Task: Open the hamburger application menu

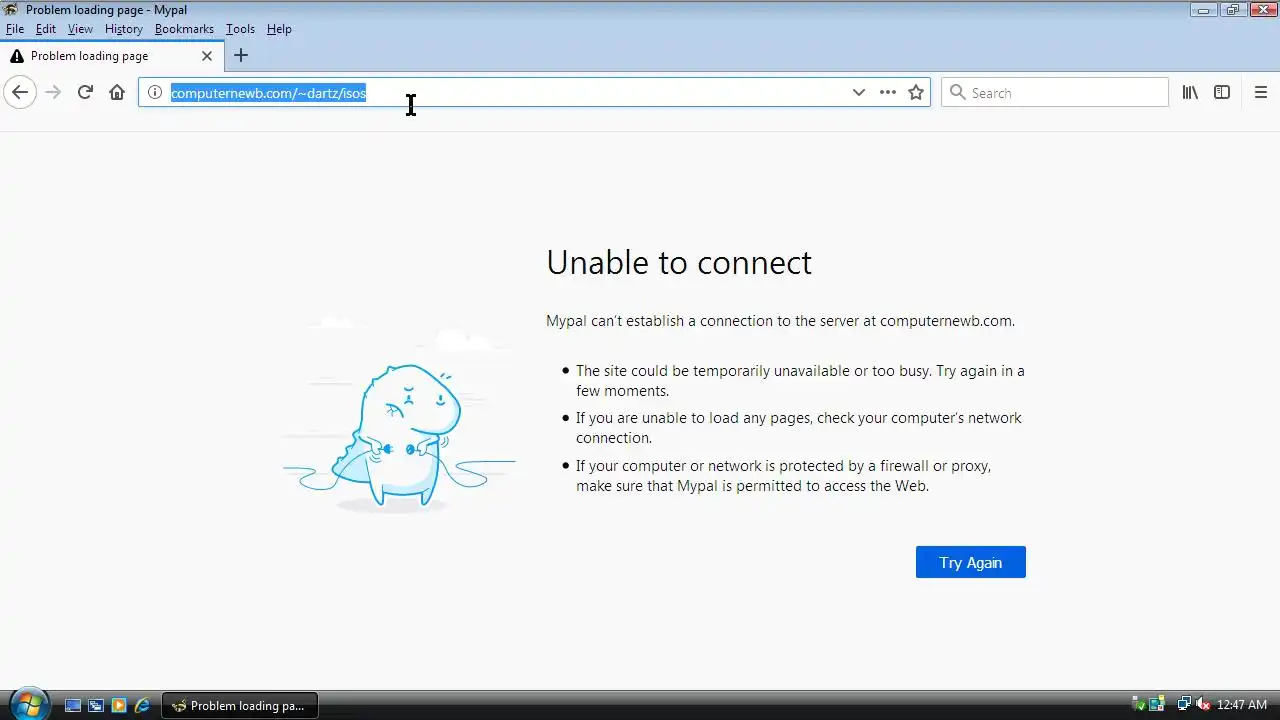Action: pos(1261,92)
